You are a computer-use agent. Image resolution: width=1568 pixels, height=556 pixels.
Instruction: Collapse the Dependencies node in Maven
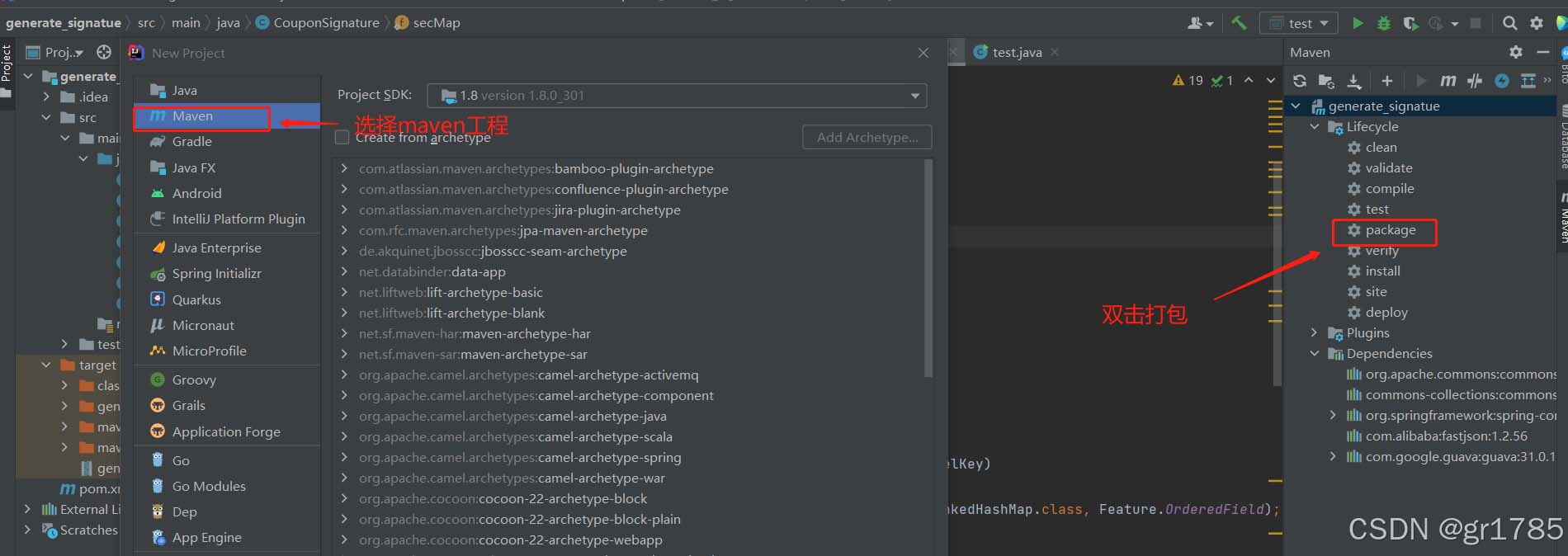(1315, 353)
